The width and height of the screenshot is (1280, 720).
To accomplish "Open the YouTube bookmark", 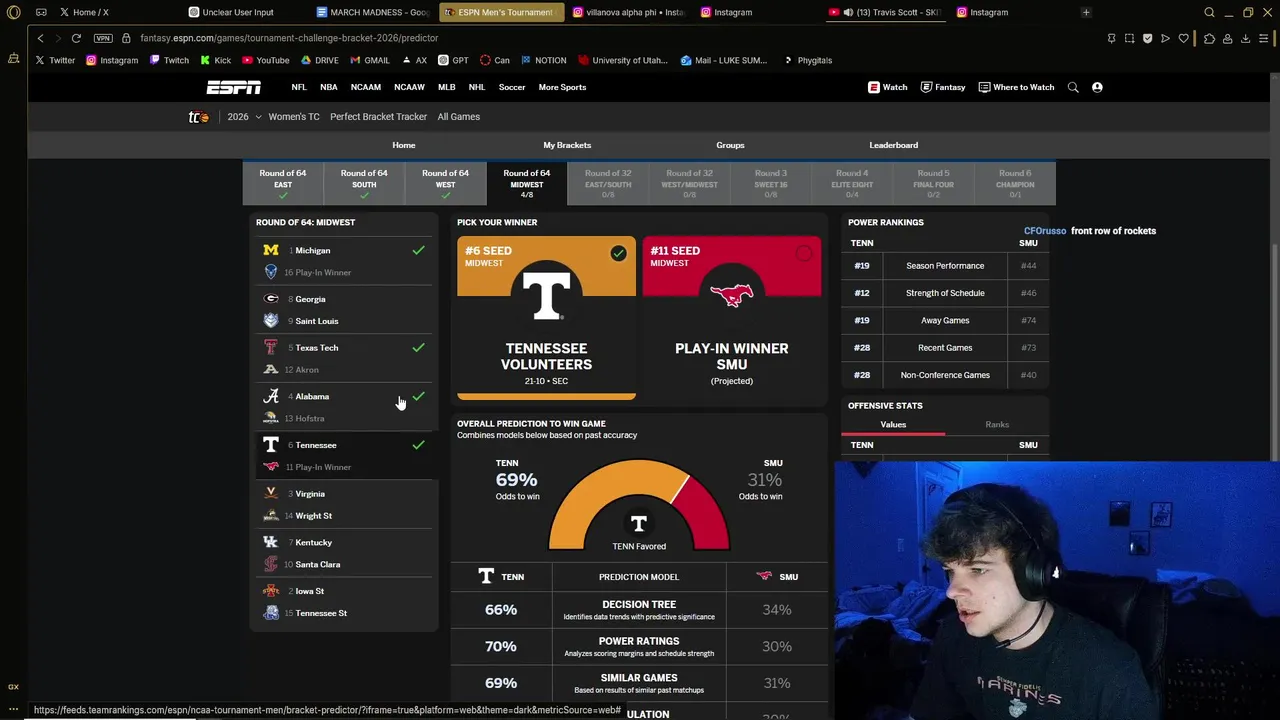I will [265, 60].
